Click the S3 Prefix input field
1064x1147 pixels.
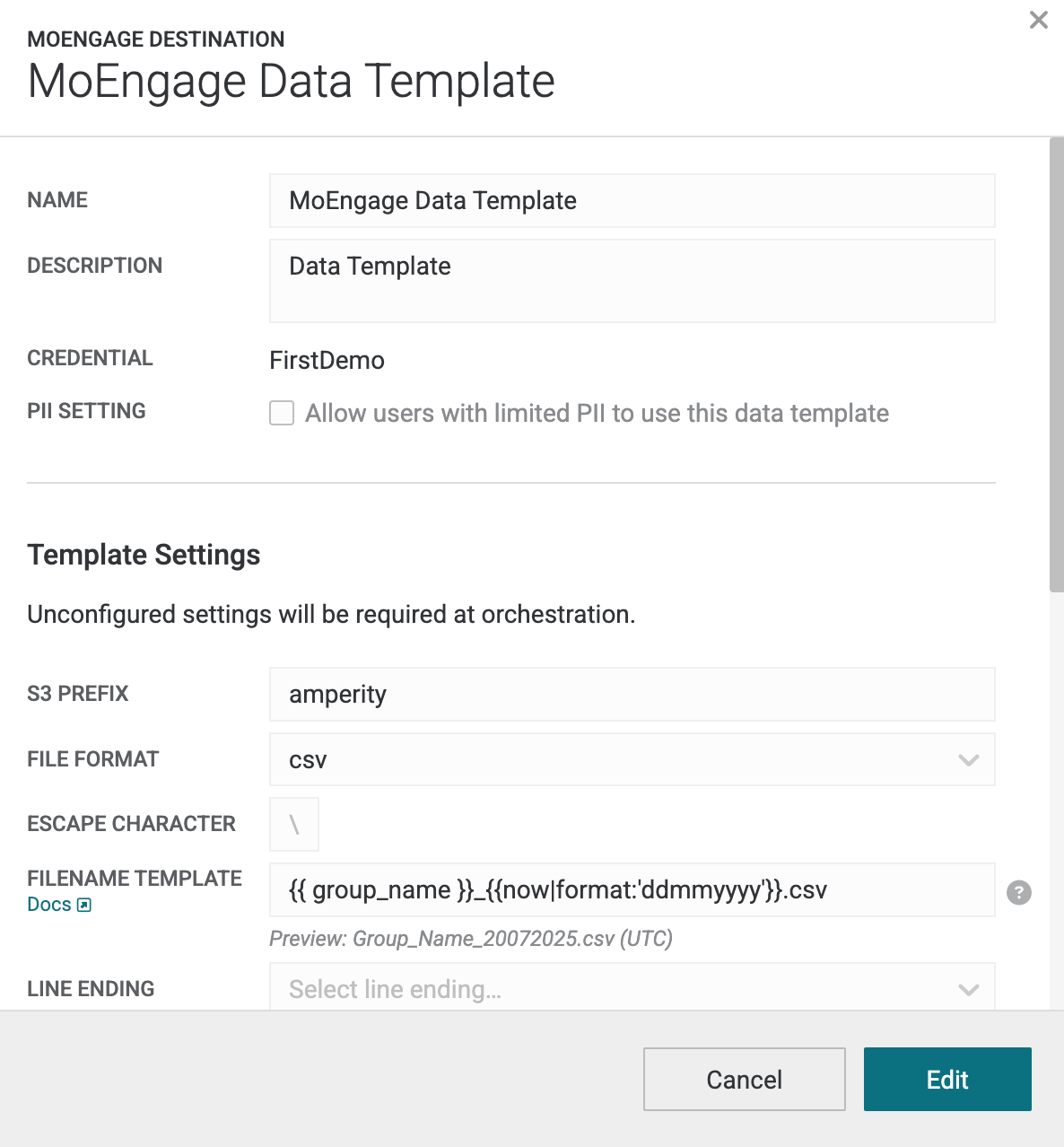pyautogui.click(x=632, y=694)
